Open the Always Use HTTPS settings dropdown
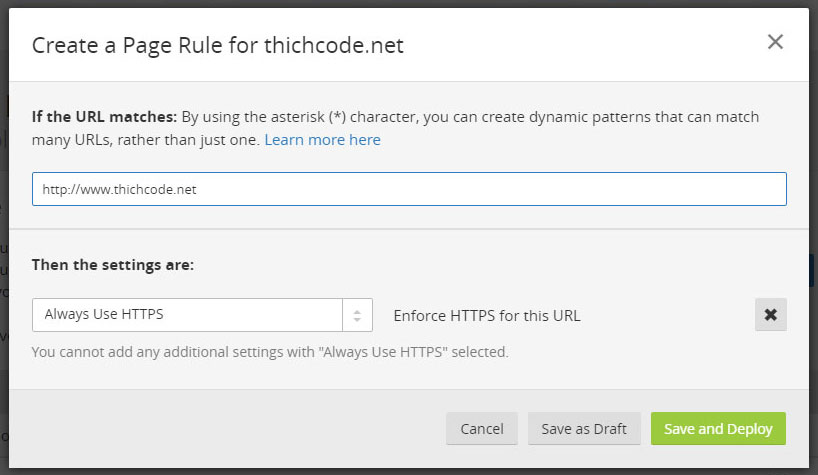This screenshot has height=475, width=818. 202,314
